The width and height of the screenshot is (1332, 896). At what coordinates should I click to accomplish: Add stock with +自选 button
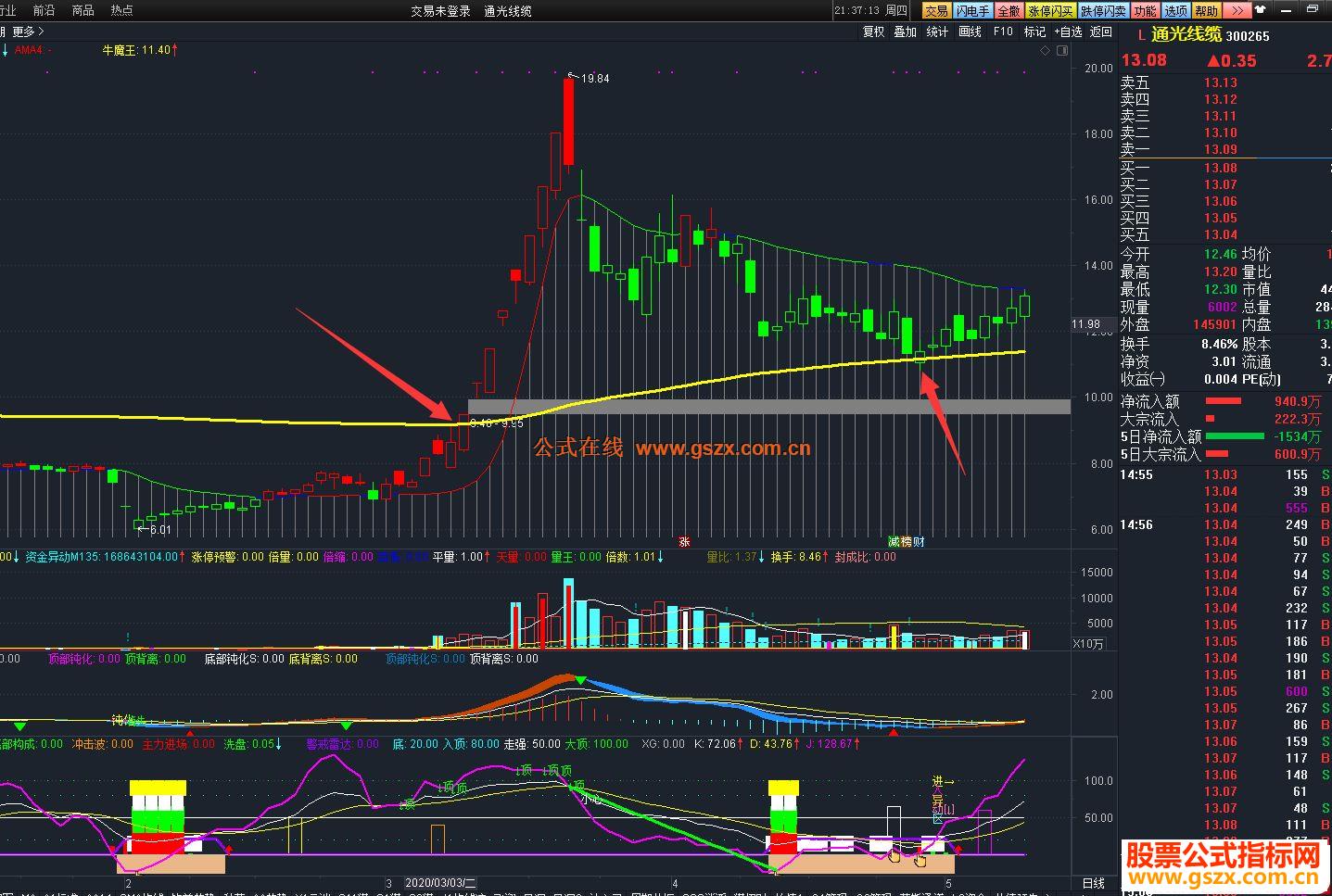(1068, 32)
